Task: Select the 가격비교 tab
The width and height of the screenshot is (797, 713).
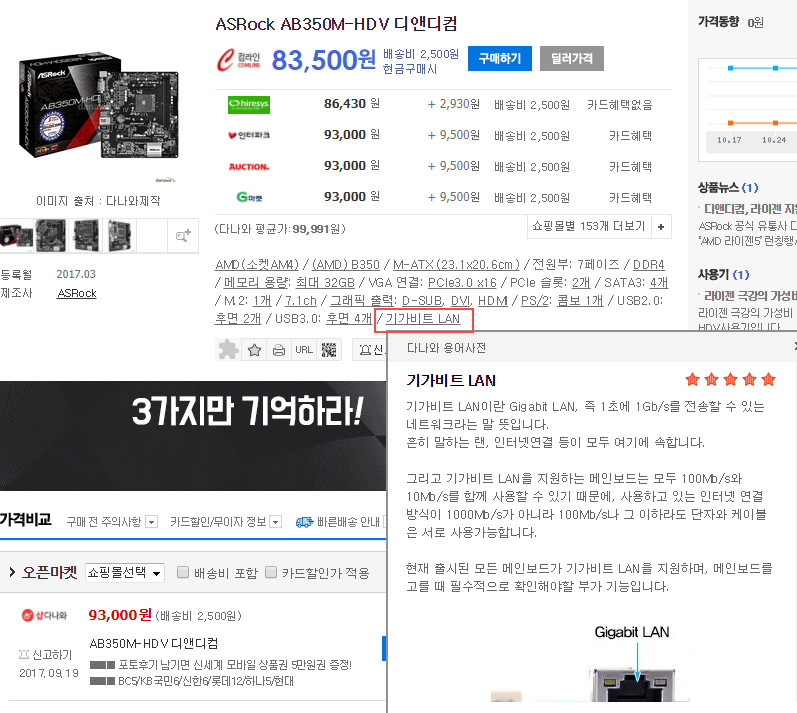Action: click(x=26, y=520)
